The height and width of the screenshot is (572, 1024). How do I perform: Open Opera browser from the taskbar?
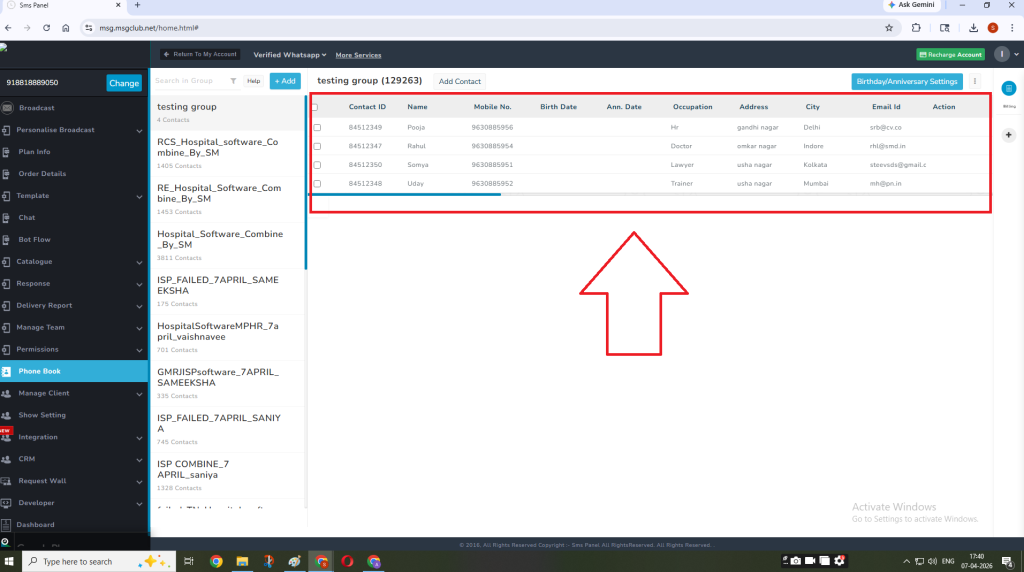tap(346, 562)
